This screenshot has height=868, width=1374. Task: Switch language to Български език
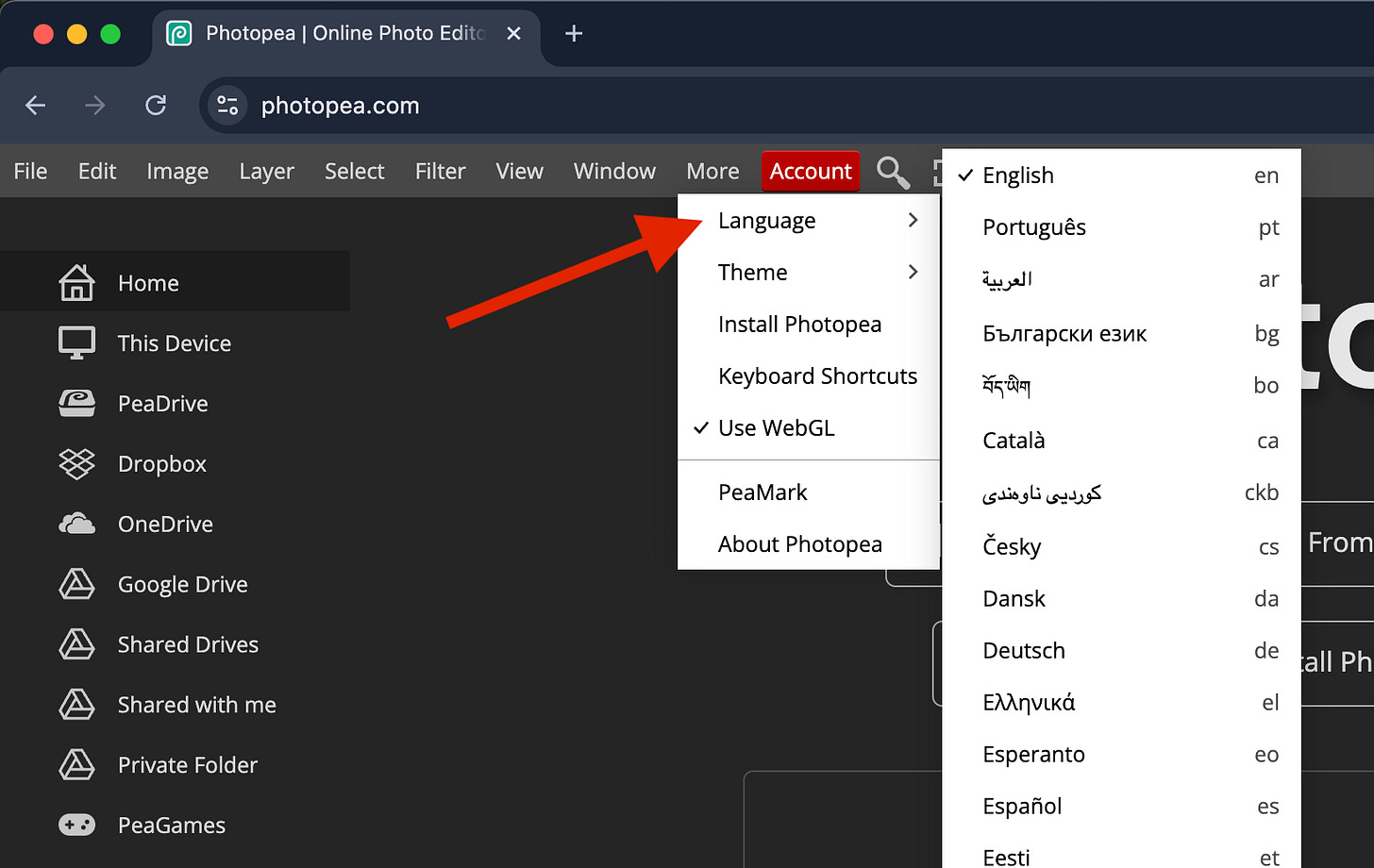tap(1121, 333)
